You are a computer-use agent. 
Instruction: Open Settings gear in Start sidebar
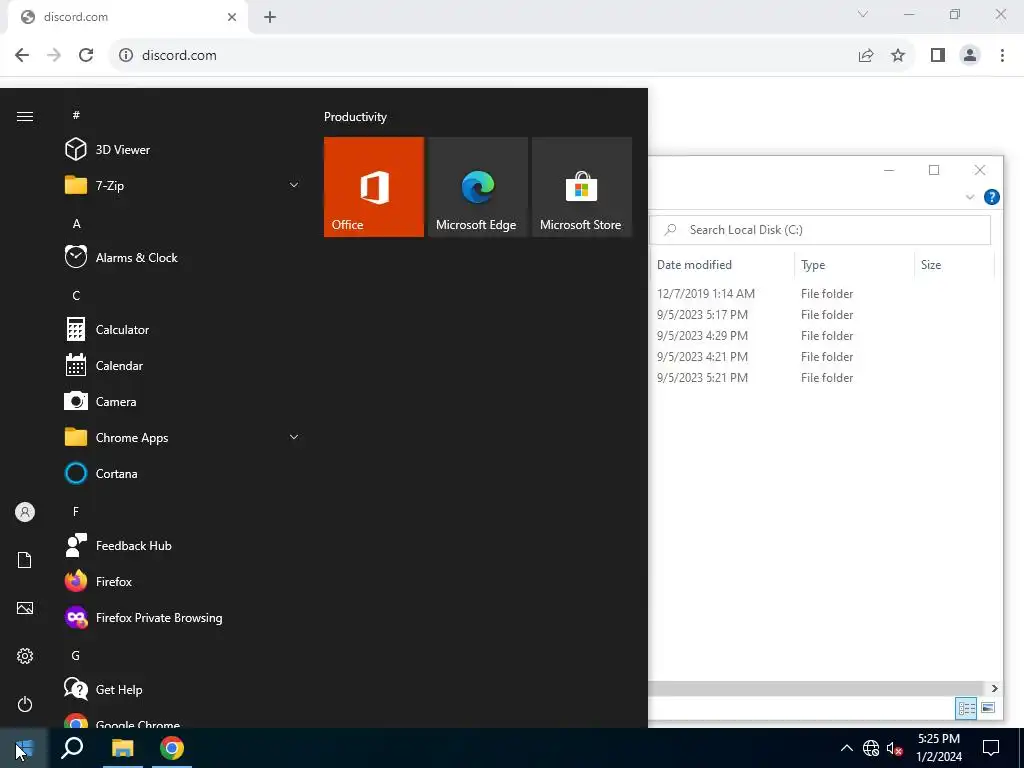(x=25, y=656)
